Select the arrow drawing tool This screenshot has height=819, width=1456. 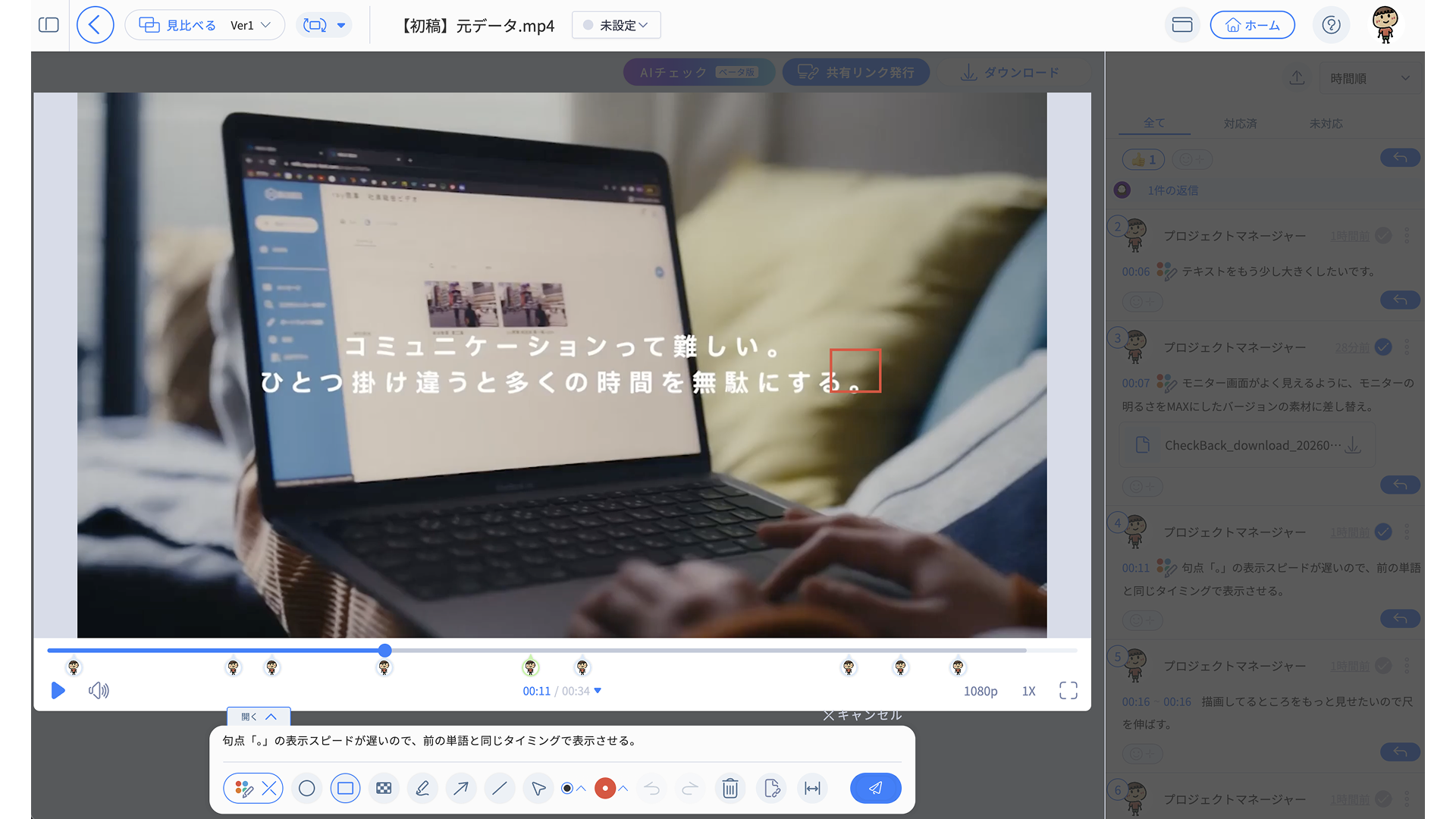[460, 789]
